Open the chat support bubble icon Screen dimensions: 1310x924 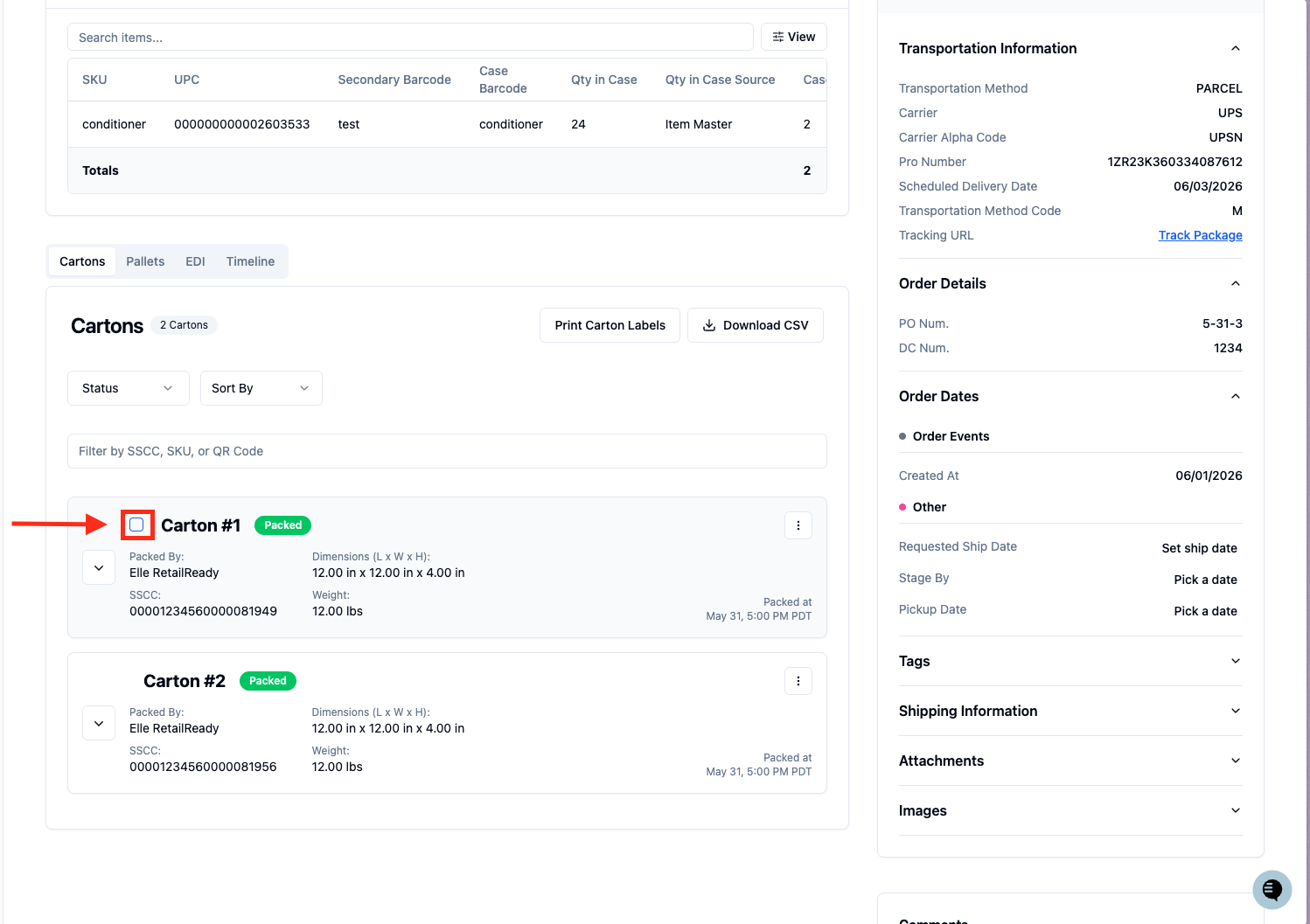(x=1272, y=890)
